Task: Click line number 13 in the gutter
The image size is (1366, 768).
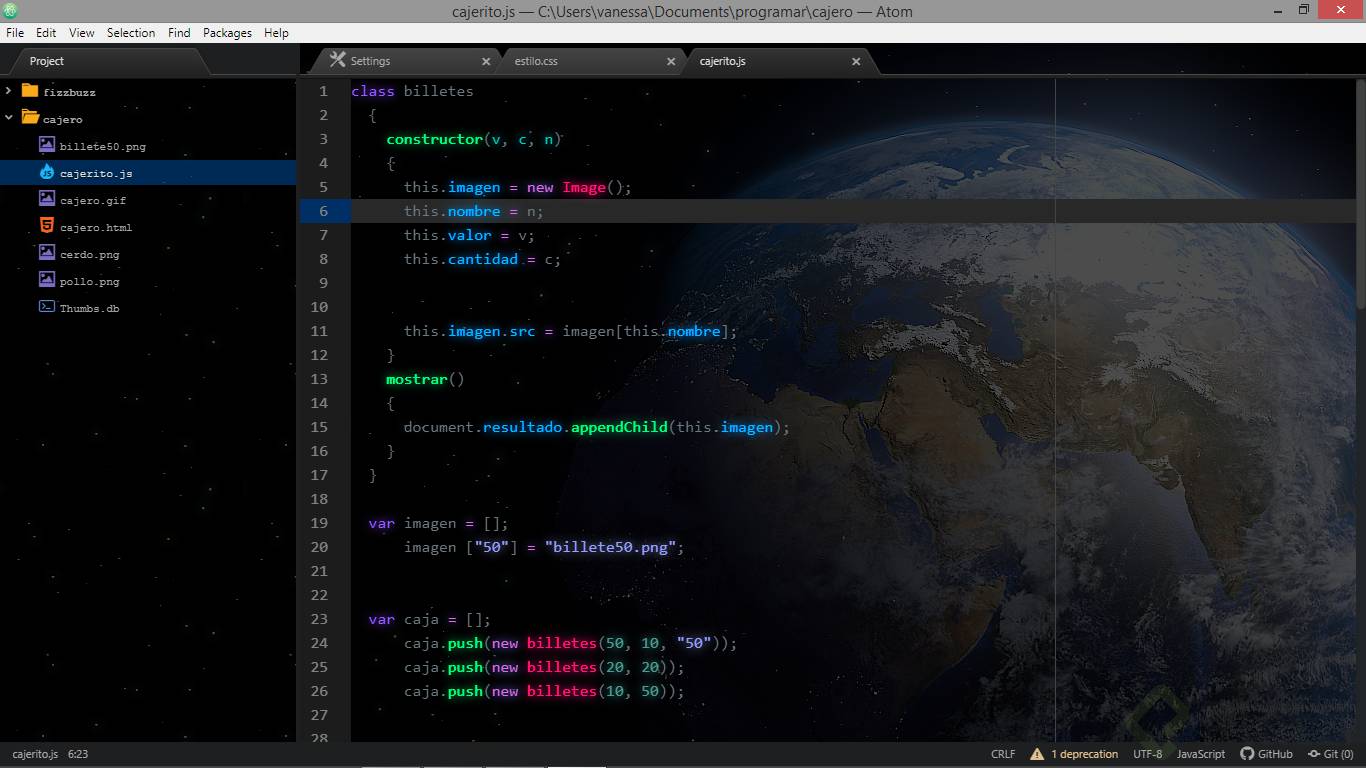Action: point(319,379)
